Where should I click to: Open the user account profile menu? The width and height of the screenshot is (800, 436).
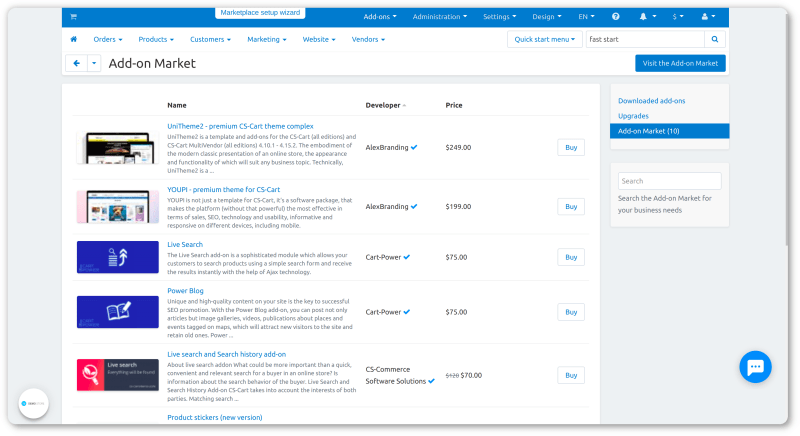tap(709, 17)
